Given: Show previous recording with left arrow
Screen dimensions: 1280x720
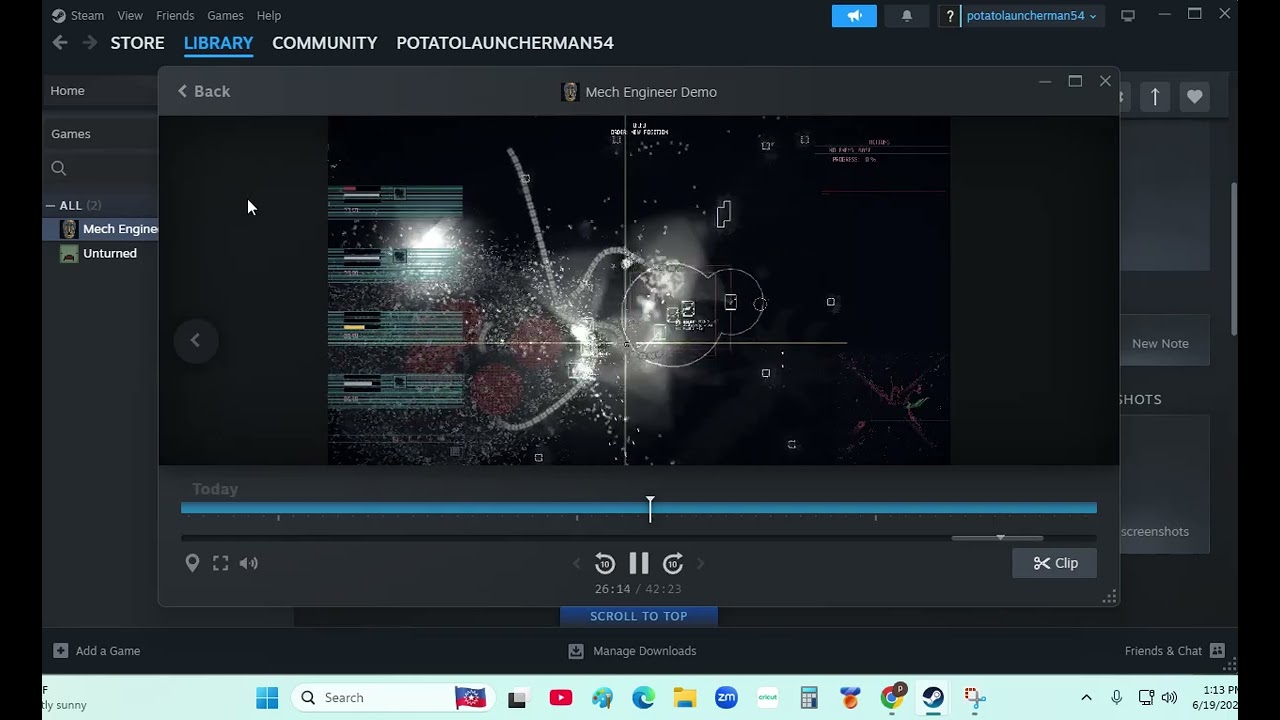Looking at the screenshot, I should click(195, 340).
